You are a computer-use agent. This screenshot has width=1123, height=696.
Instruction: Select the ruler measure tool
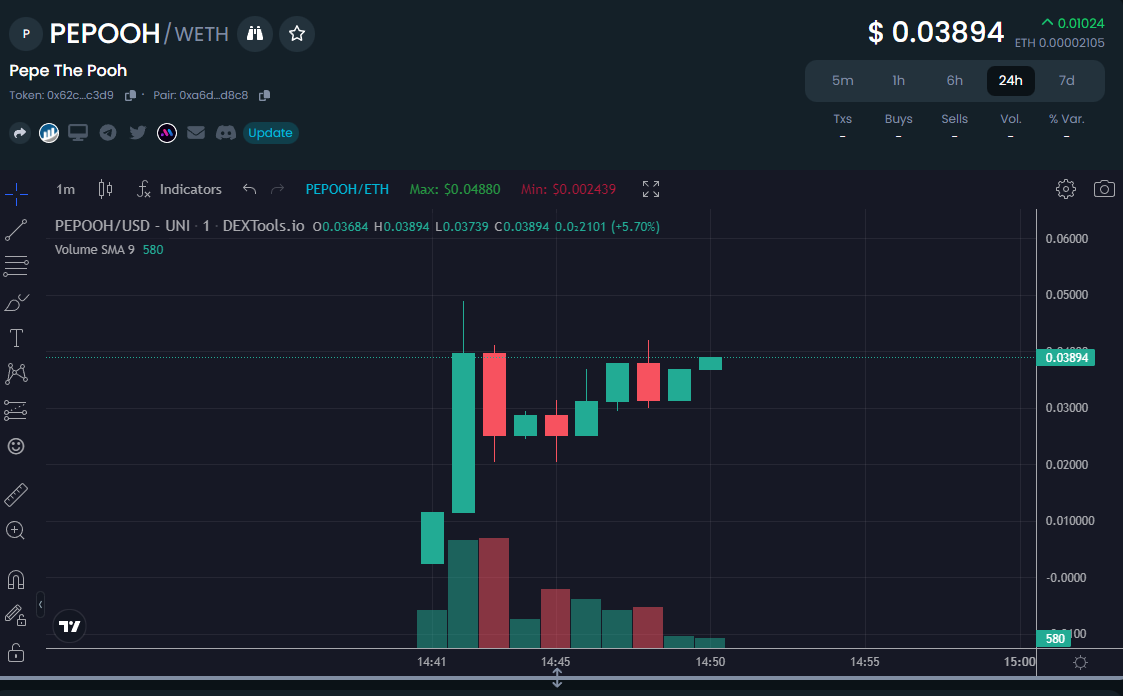[16, 494]
